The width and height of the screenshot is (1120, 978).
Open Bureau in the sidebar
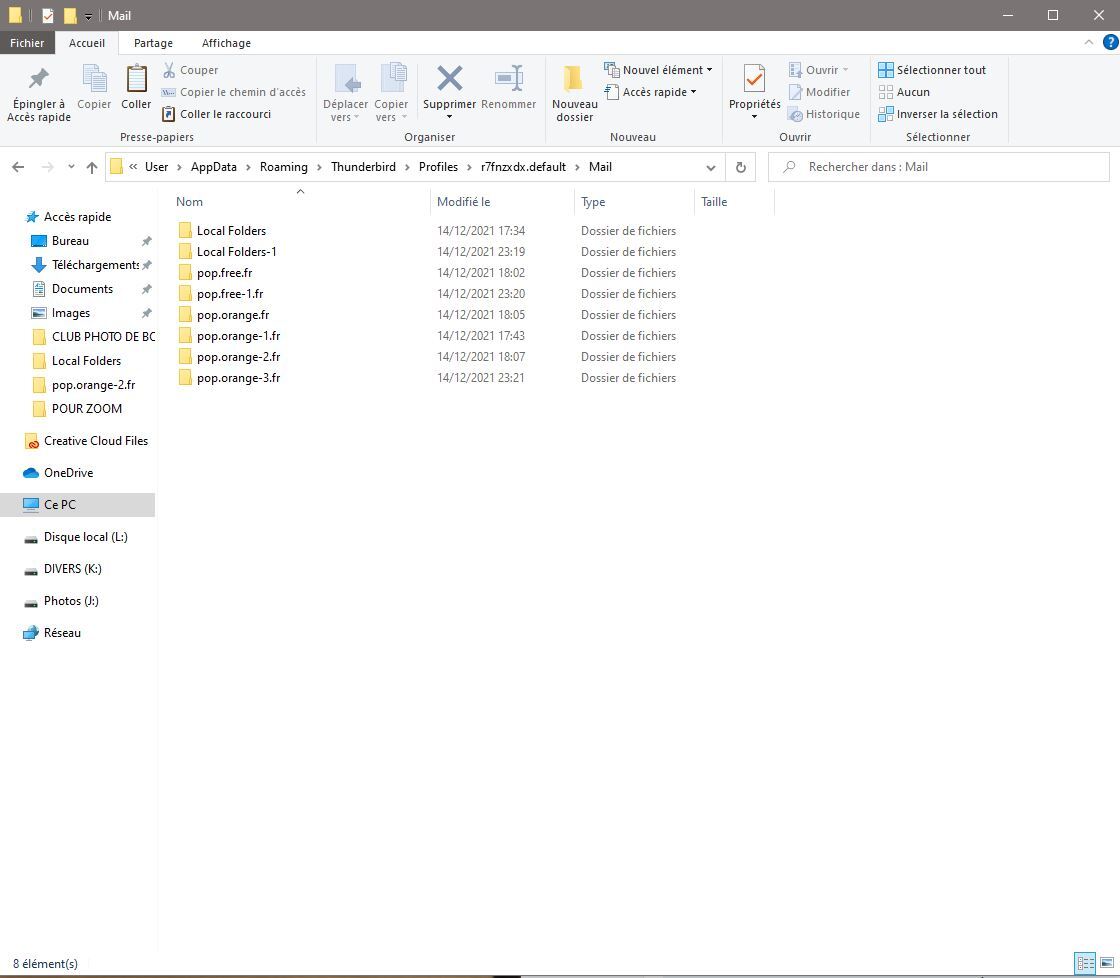[x=70, y=241]
